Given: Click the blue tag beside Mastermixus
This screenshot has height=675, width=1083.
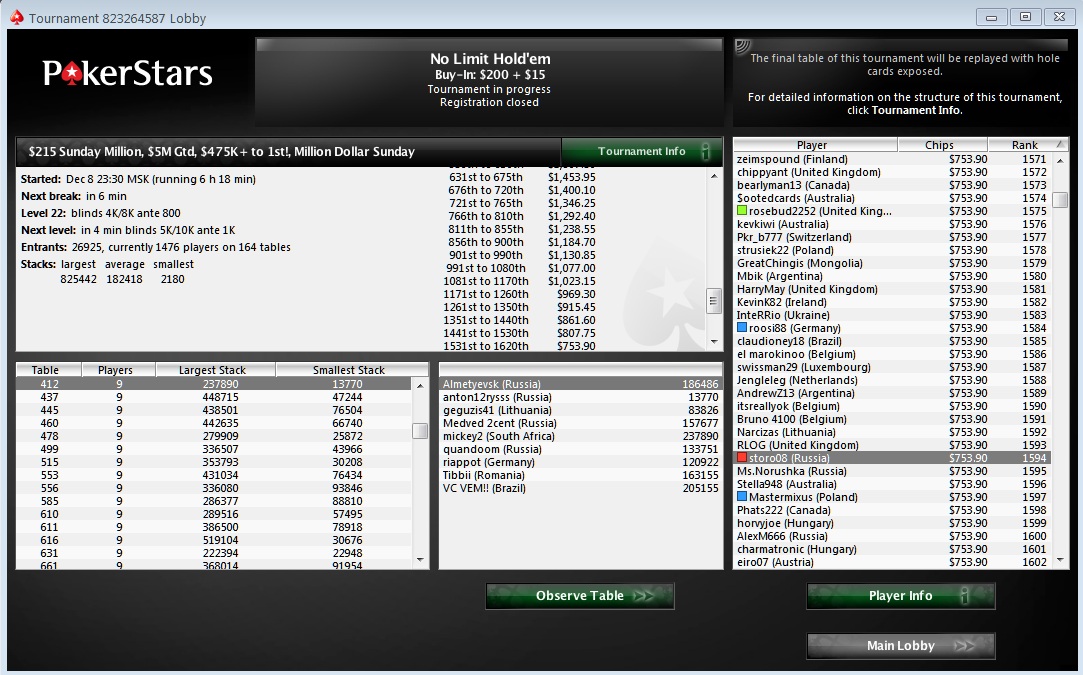Looking at the screenshot, I should (x=742, y=496).
